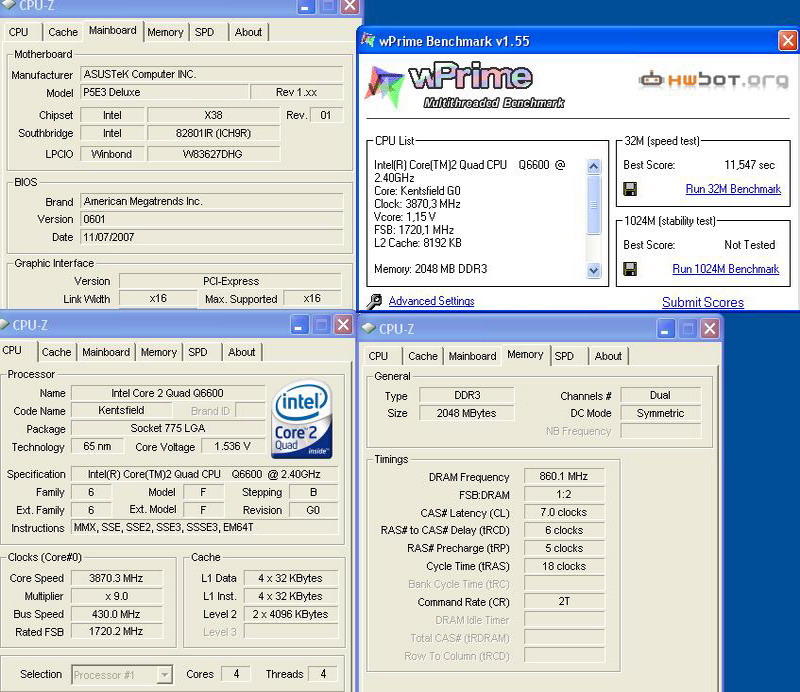Close the CPU-Z processor window

pyautogui.click(x=344, y=325)
